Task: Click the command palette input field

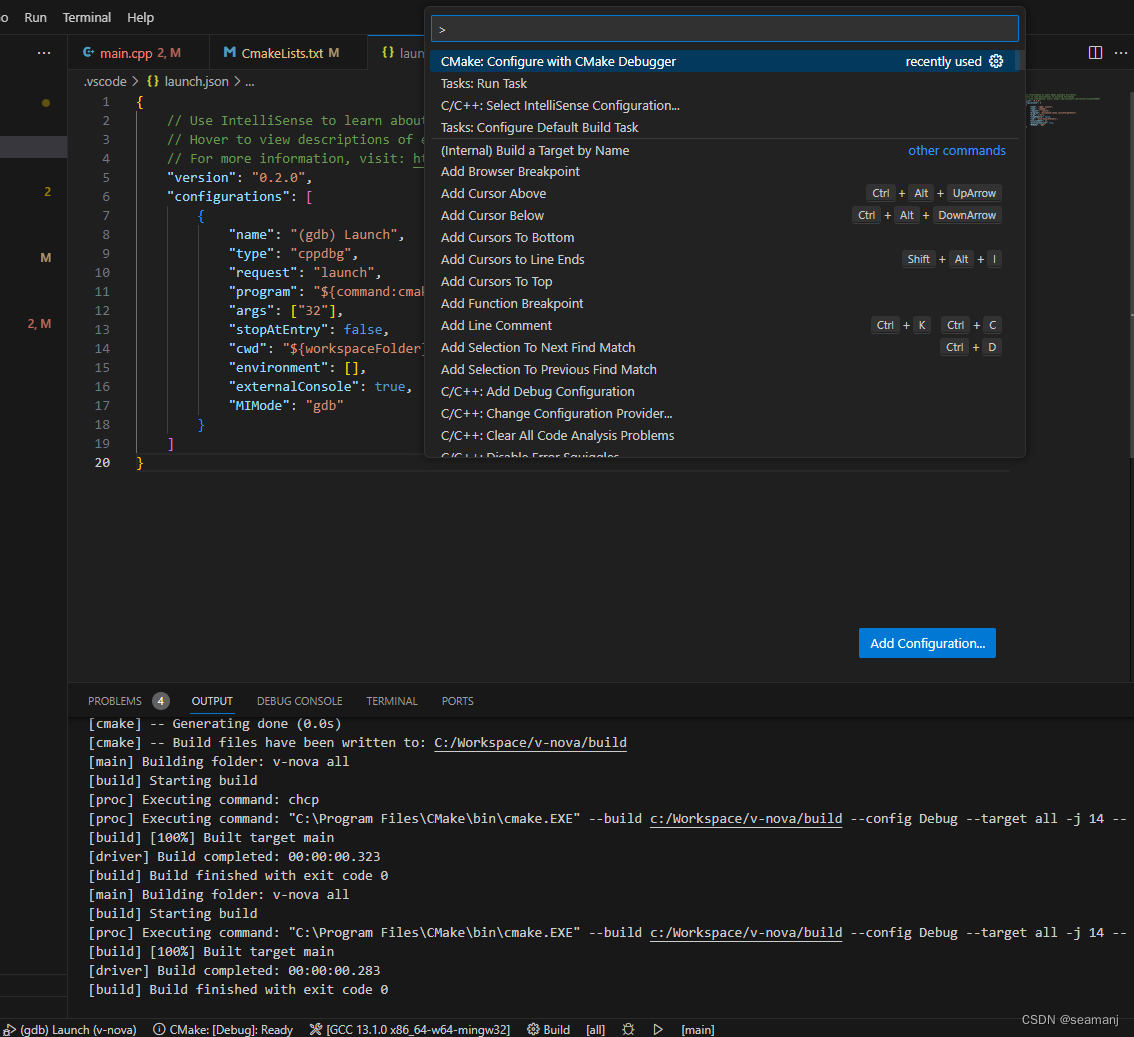Action: pyautogui.click(x=723, y=29)
